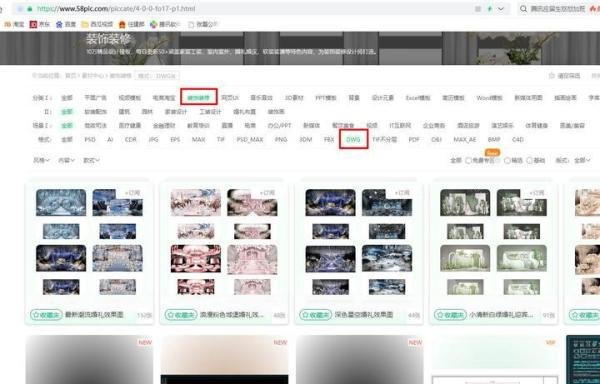Select 办公/PPT scene filter

click(x=279, y=125)
